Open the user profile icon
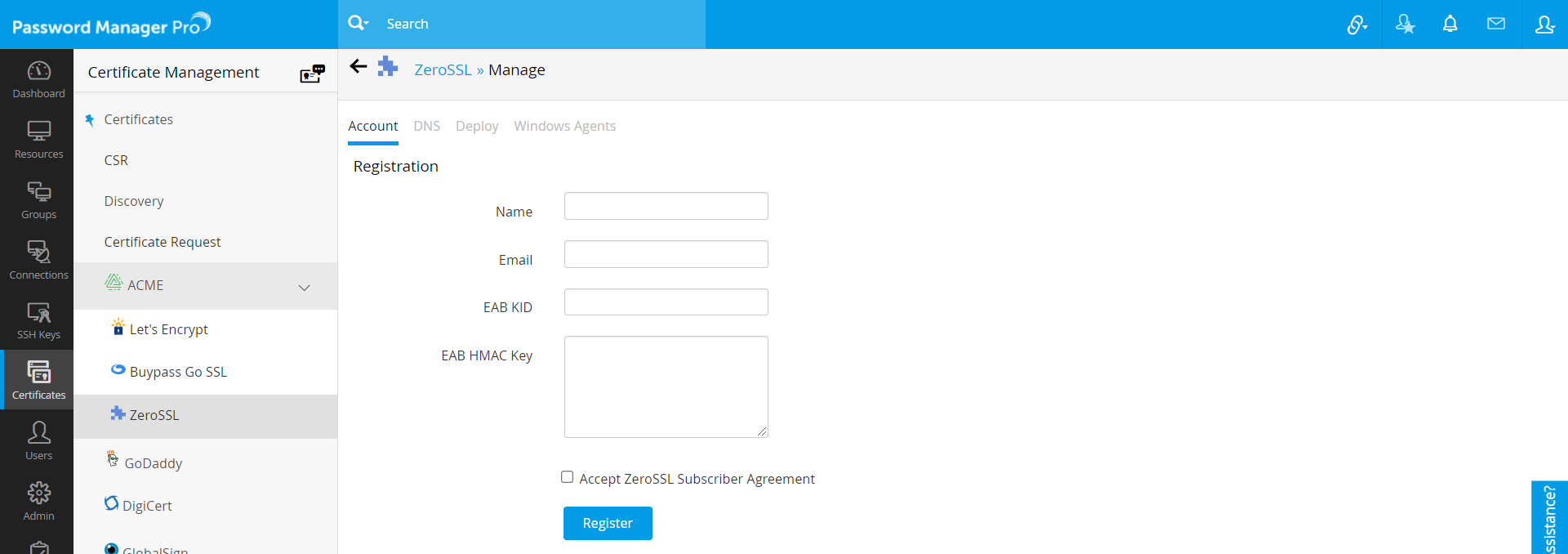 coord(1544,25)
